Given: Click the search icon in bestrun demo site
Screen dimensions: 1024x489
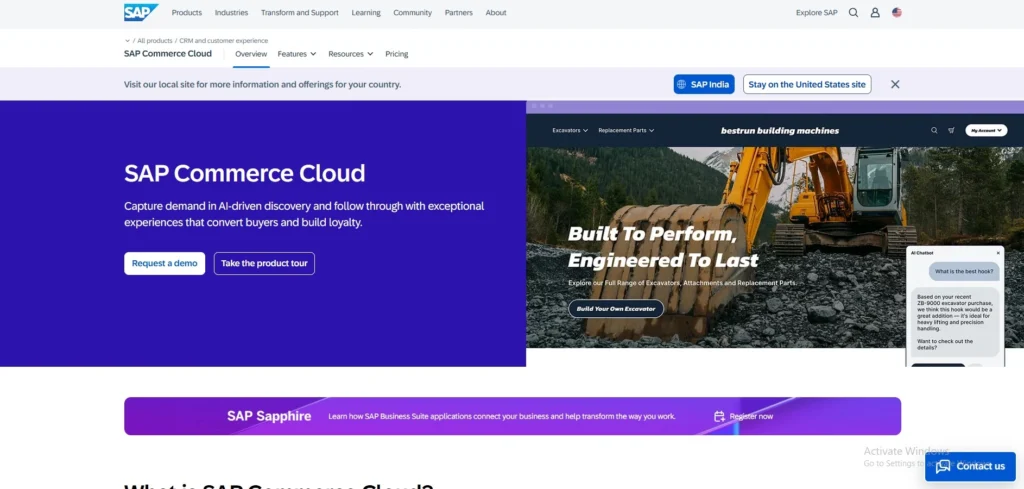Looking at the screenshot, I should coord(934,131).
